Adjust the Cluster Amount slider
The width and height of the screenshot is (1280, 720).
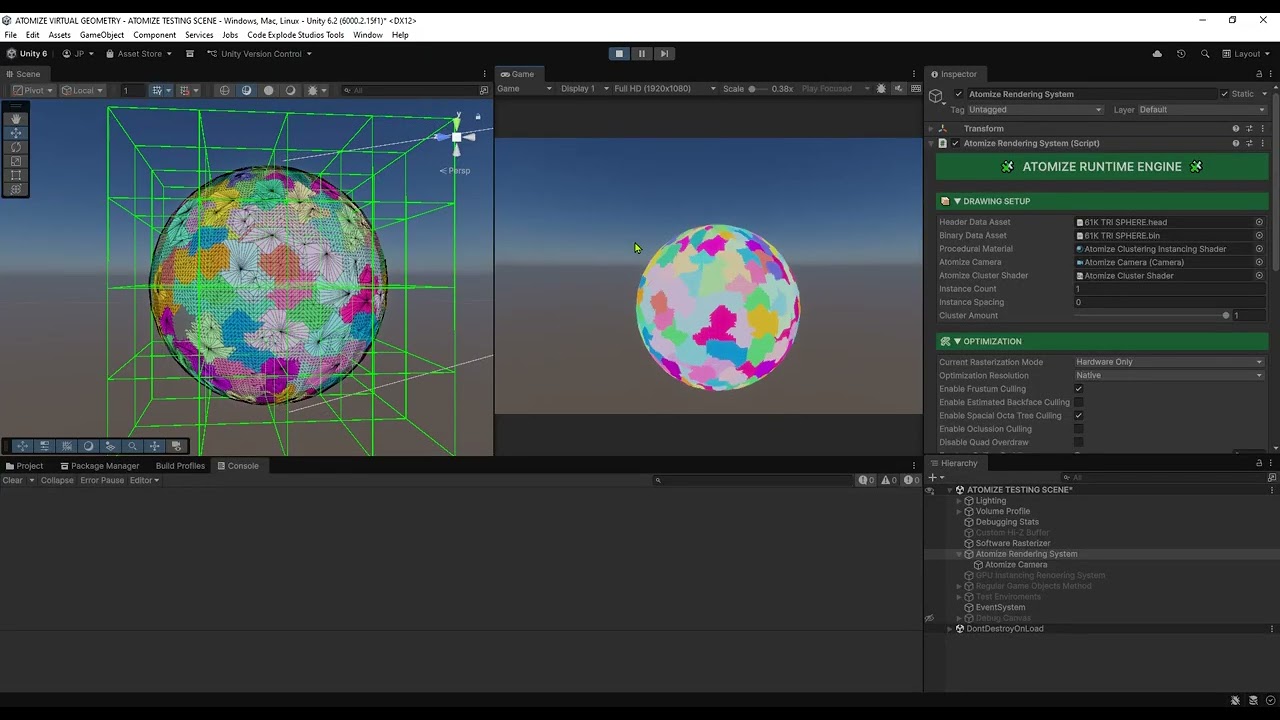pyautogui.click(x=1151, y=316)
